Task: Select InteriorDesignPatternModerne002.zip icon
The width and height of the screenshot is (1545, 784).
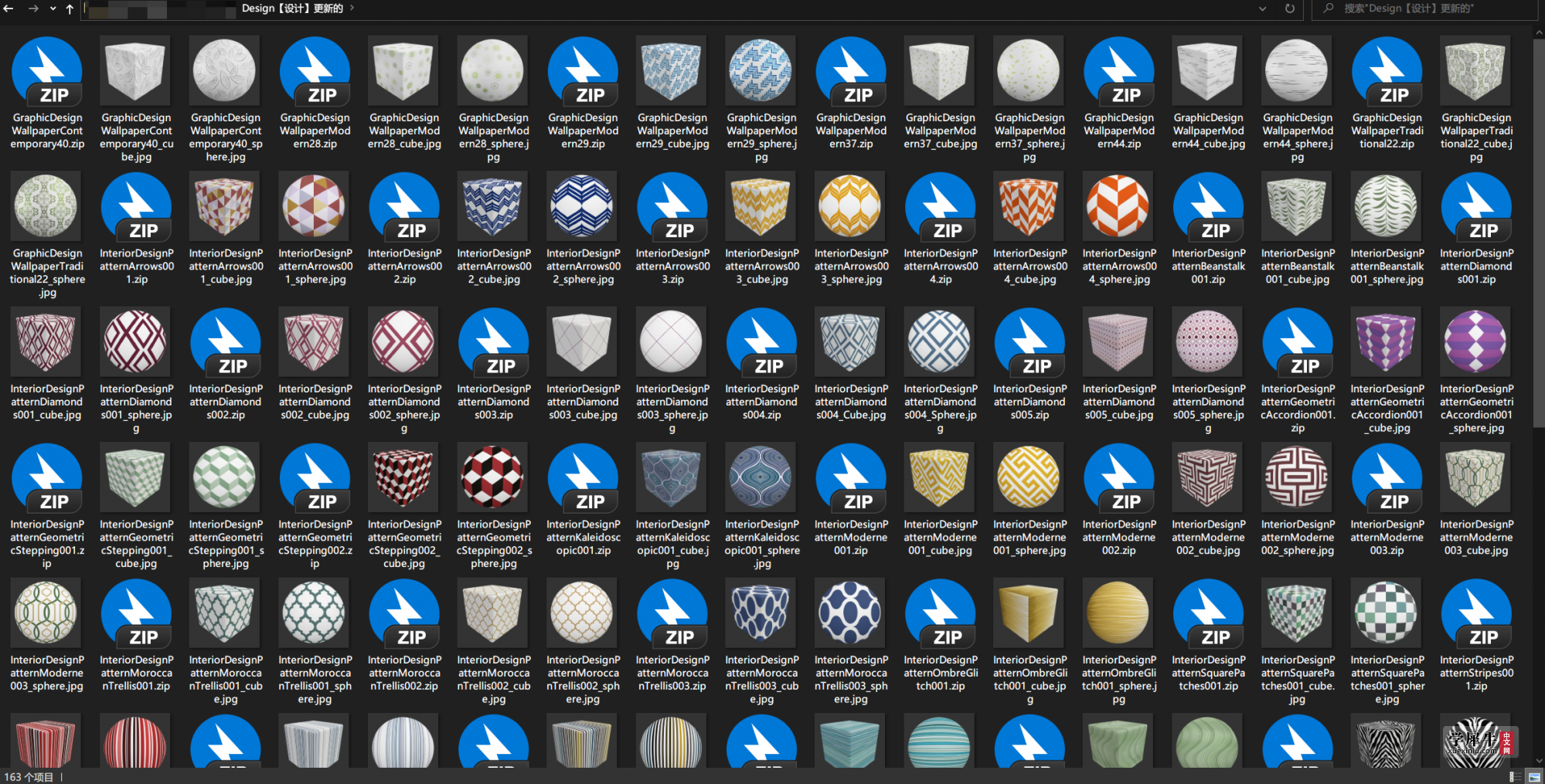Action: click(x=1119, y=477)
